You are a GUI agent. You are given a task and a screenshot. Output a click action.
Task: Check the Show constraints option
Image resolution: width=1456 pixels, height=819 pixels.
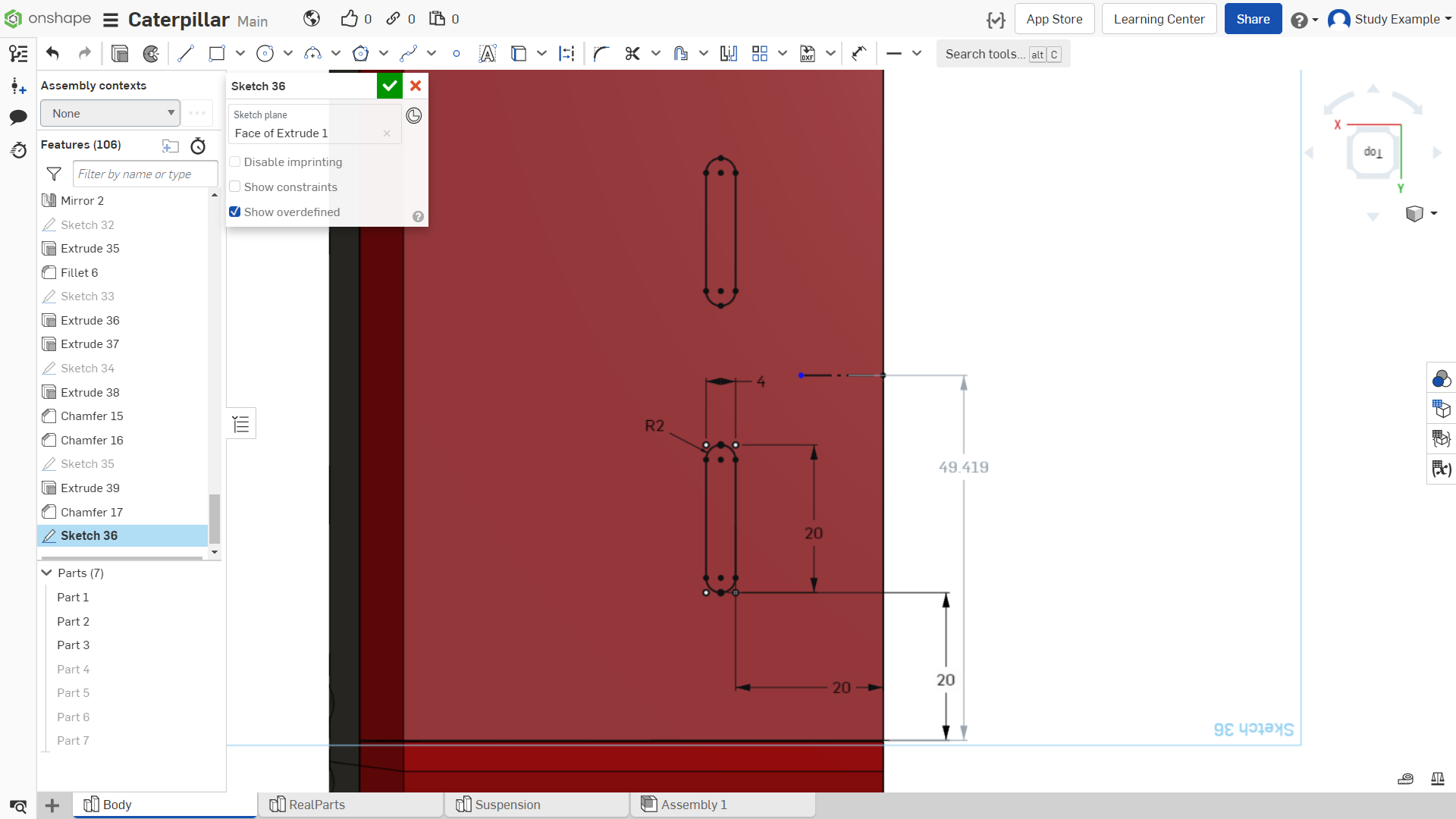pos(235,187)
